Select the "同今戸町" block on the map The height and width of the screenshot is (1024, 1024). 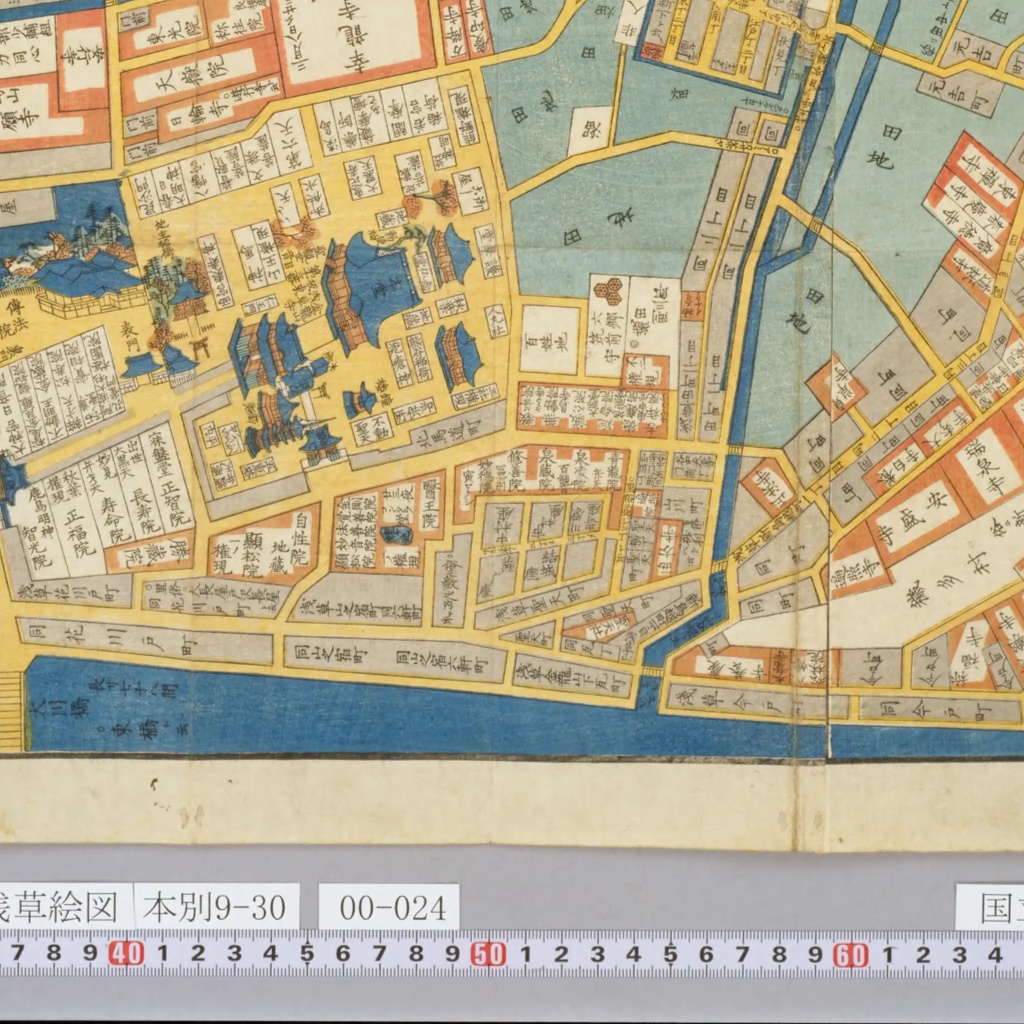click(x=940, y=708)
